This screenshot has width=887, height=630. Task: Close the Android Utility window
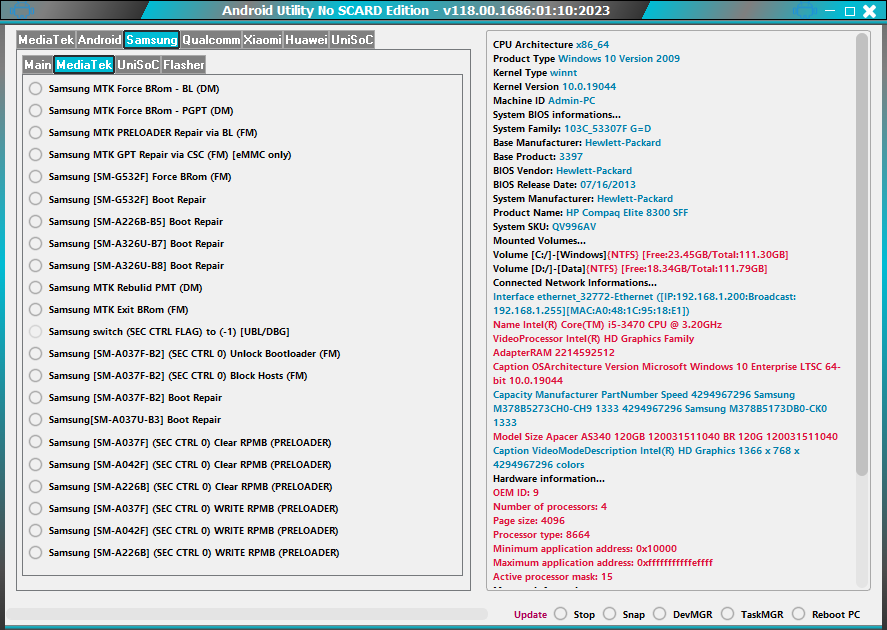pyautogui.click(x=869, y=11)
